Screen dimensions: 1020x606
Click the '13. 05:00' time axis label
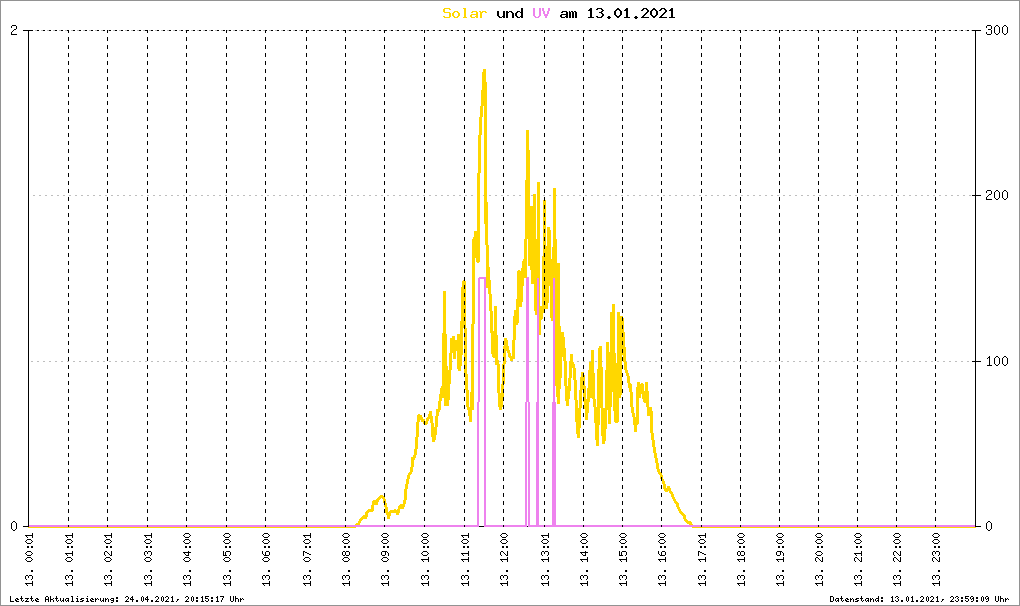(227, 560)
